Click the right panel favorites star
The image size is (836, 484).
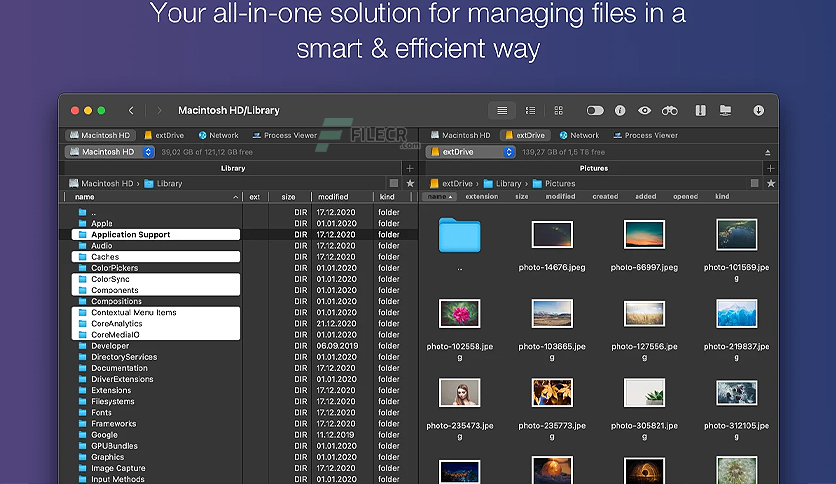771,183
